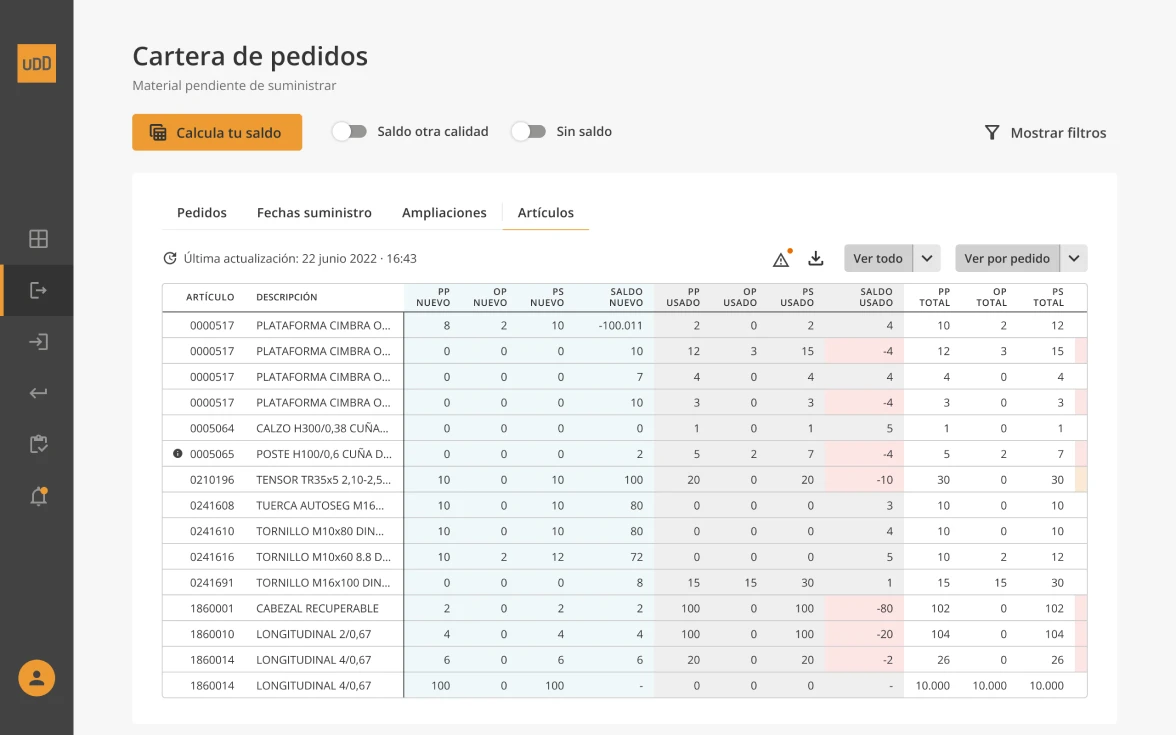Click the SALDO NUEVO column header
The width and height of the screenshot is (1176, 735).
tap(626, 297)
